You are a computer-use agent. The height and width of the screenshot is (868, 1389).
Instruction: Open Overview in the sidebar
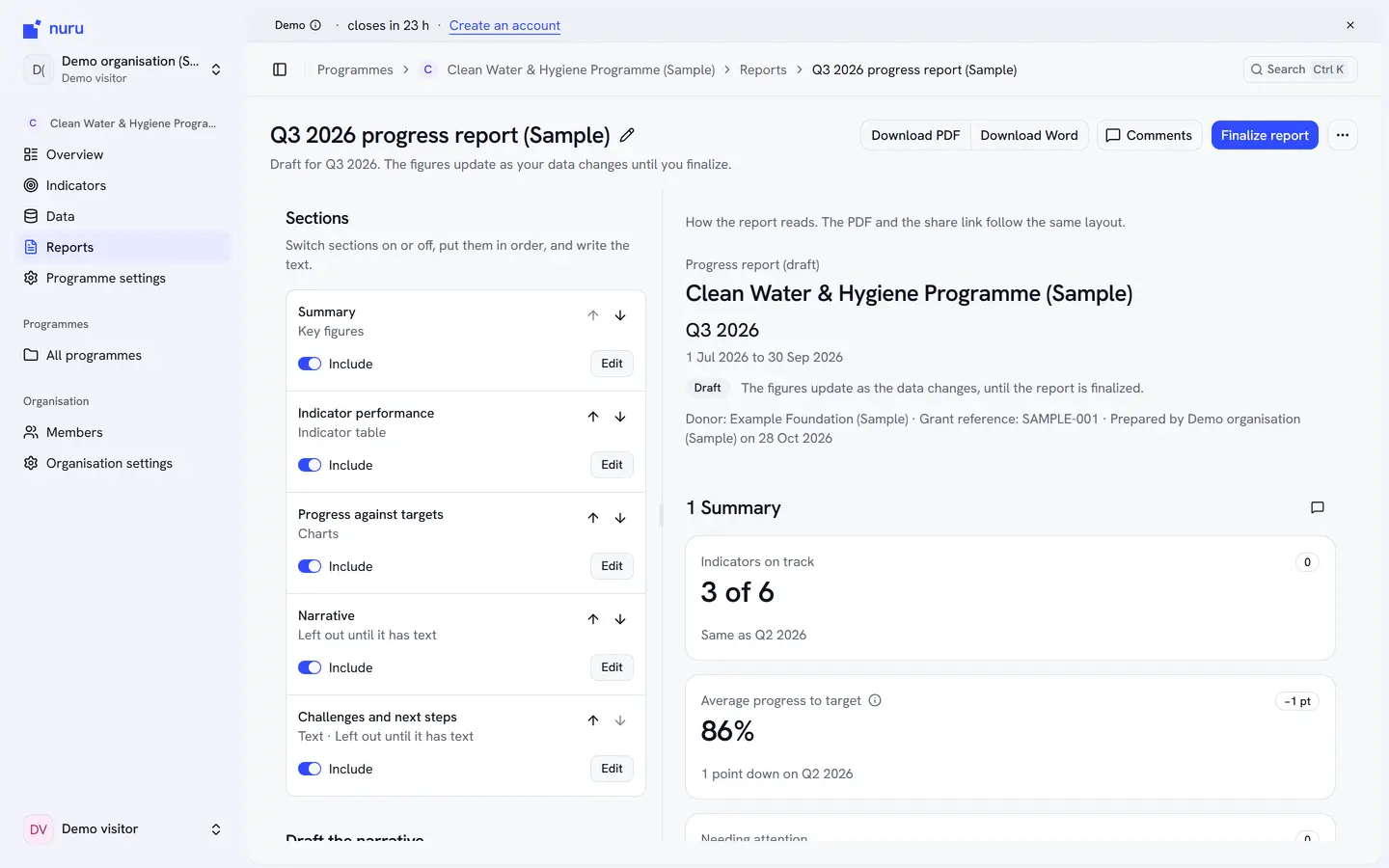123,154
